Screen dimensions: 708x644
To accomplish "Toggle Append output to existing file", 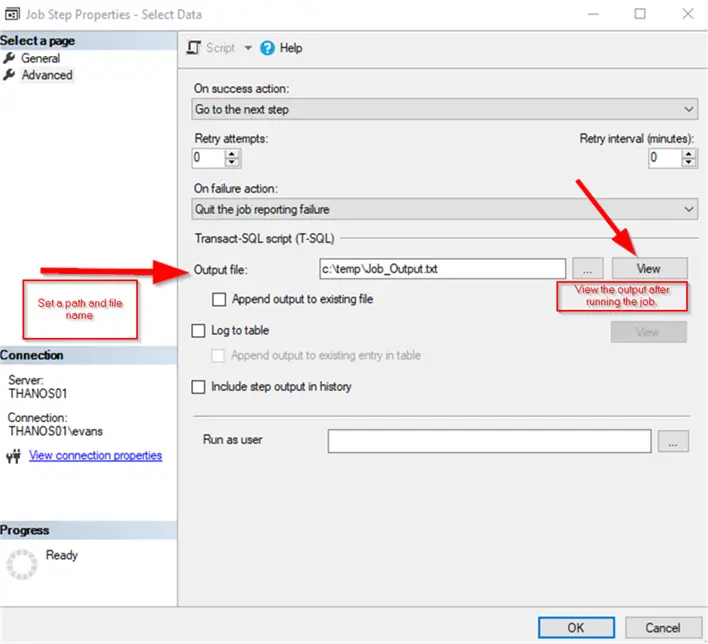I will click(x=219, y=299).
